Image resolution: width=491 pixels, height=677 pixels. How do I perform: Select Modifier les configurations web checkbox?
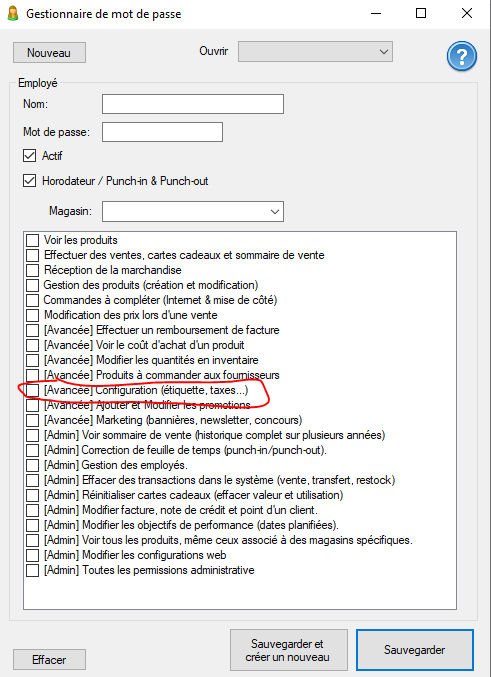pos(32,555)
